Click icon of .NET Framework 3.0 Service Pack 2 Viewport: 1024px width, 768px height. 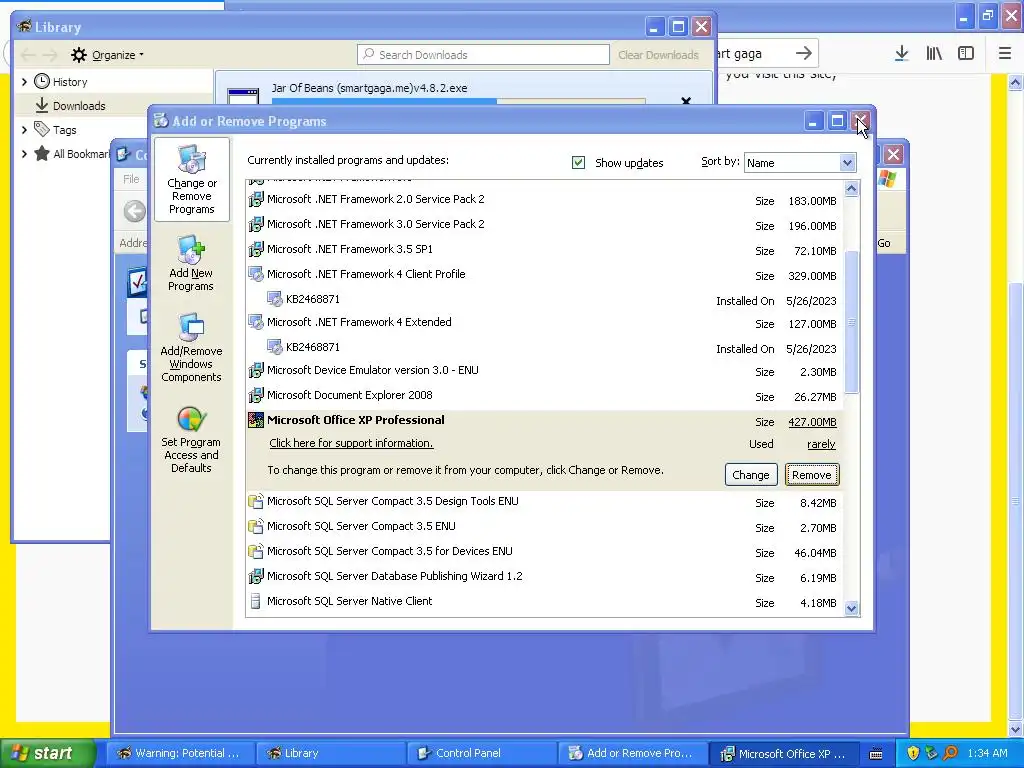(x=256, y=225)
